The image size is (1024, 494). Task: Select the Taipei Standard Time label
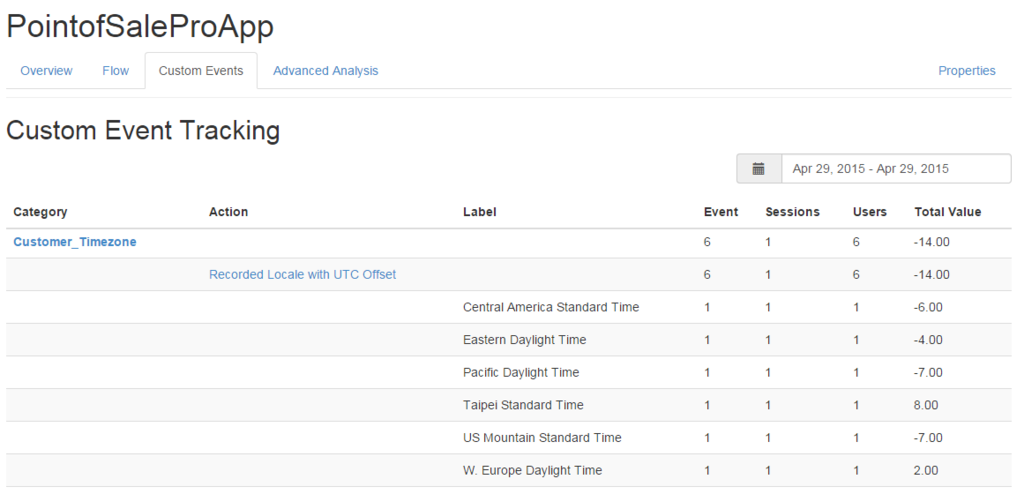(x=523, y=405)
